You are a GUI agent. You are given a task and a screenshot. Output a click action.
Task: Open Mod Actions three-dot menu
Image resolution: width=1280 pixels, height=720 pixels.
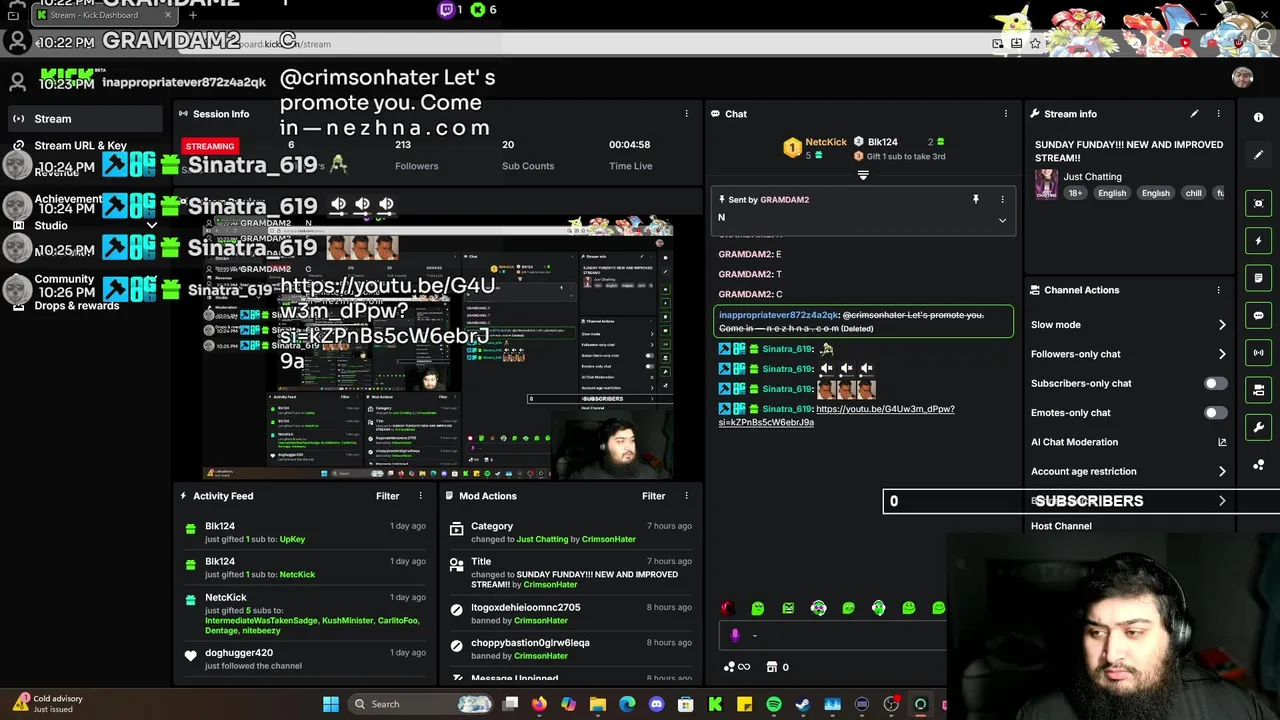tap(686, 496)
